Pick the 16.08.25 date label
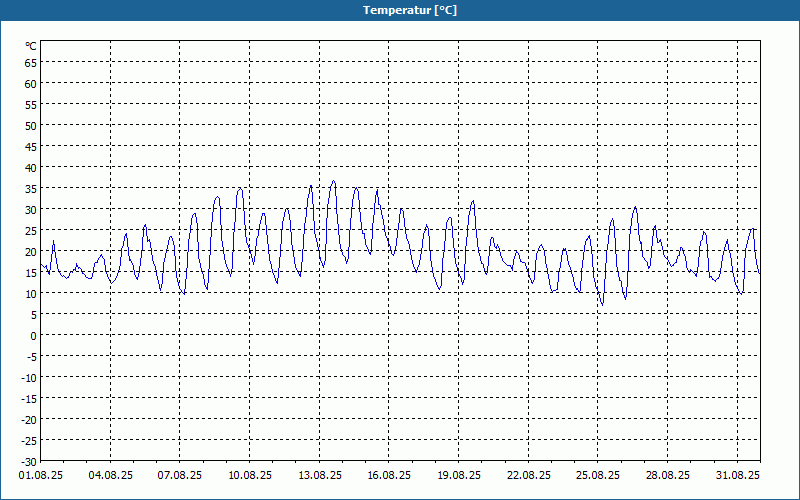Image resolution: width=800 pixels, height=500 pixels. point(389,475)
